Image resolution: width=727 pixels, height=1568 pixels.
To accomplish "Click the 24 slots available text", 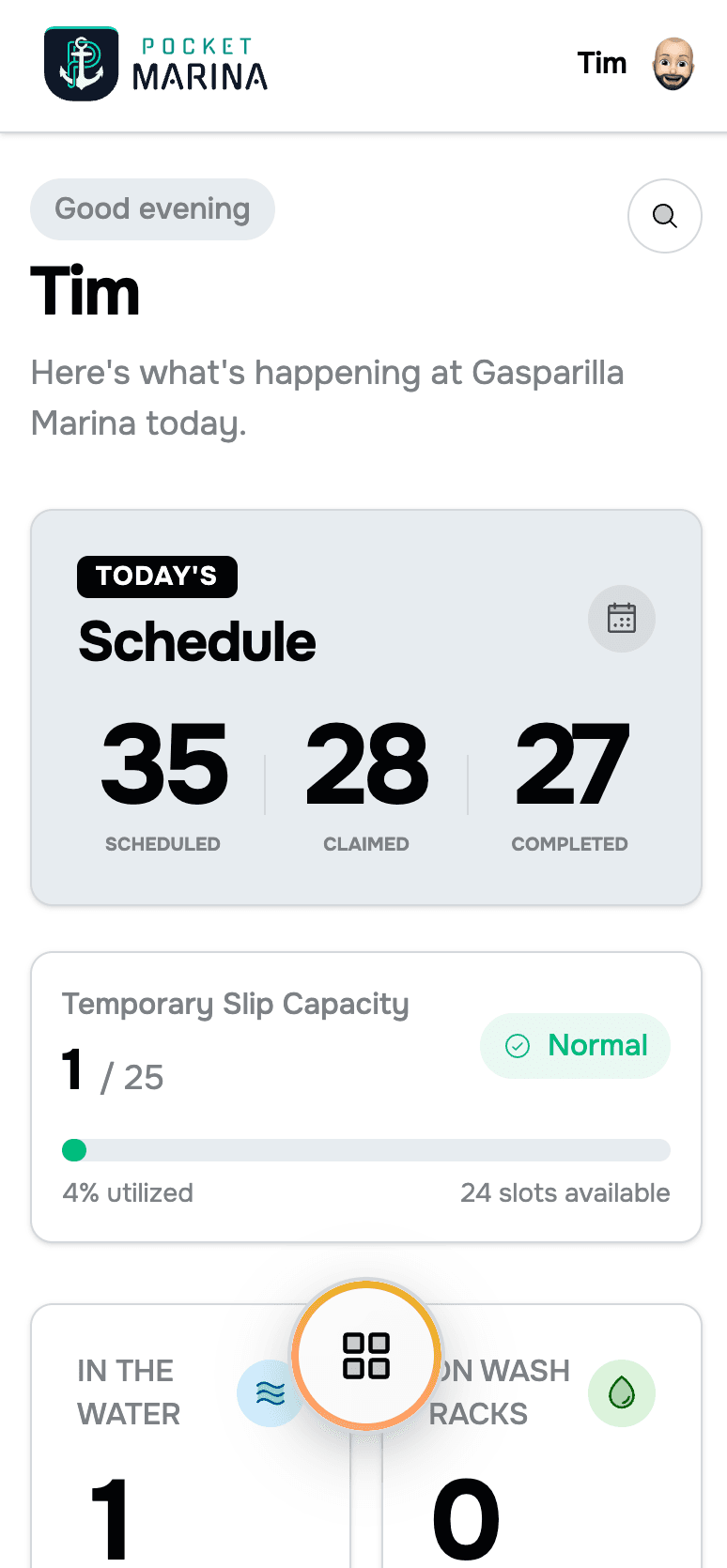I will [565, 1193].
